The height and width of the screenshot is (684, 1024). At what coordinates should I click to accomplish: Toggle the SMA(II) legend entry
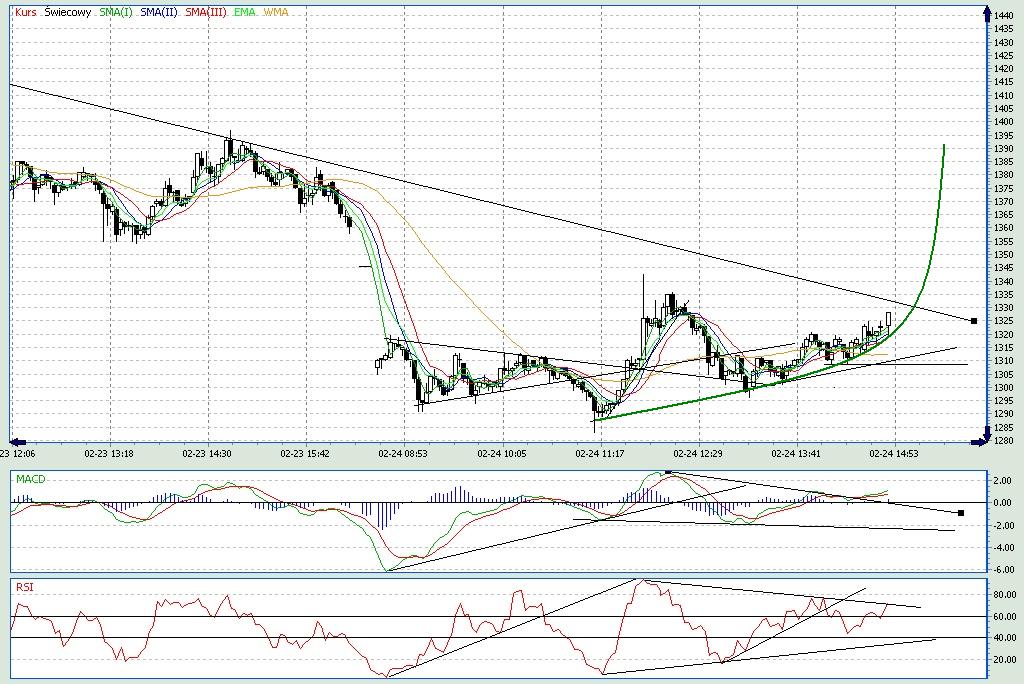click(157, 12)
